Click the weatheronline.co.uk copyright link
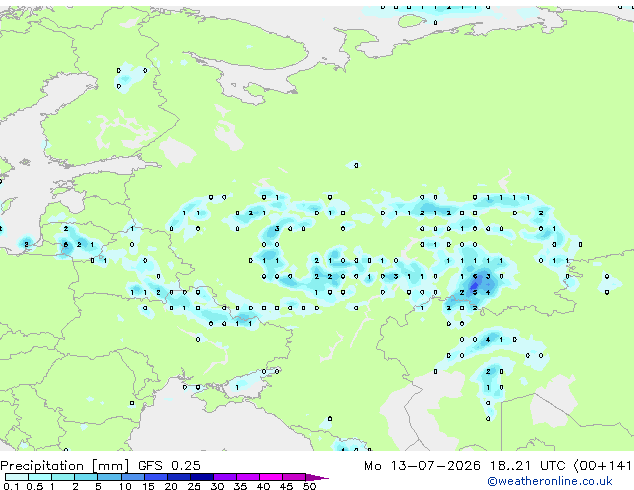Screen dimensions: 634x490 coord(549,482)
